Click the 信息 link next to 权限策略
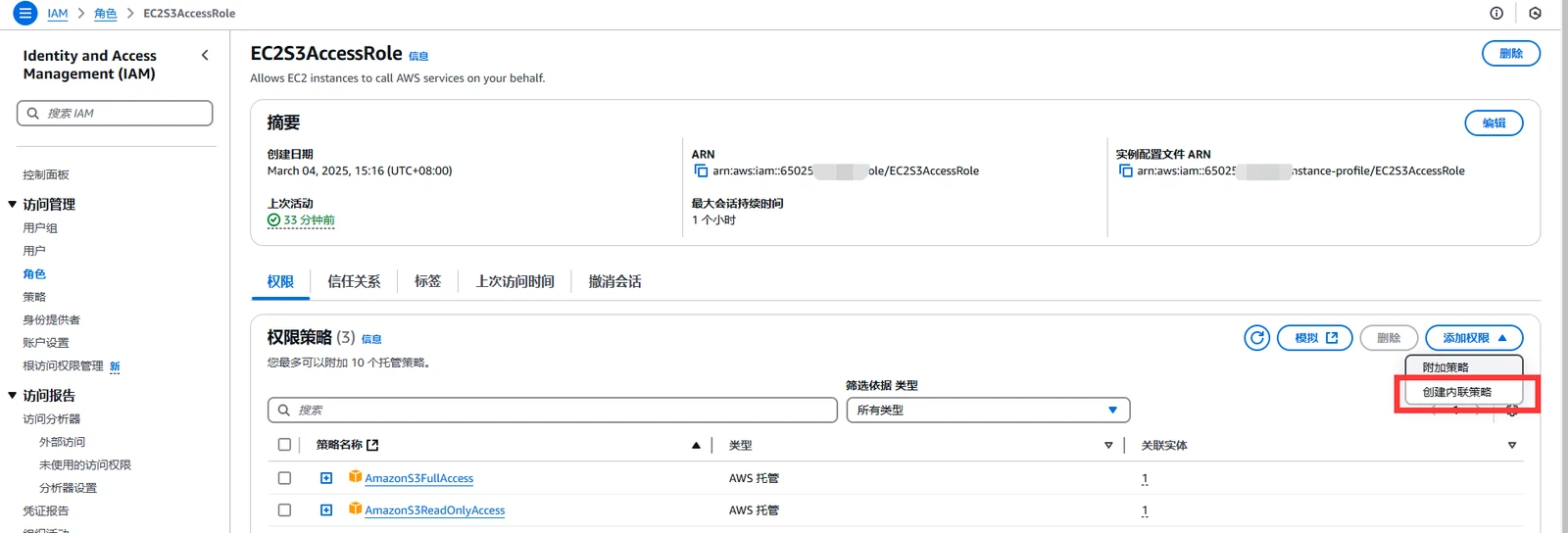The image size is (1568, 533). [371, 339]
